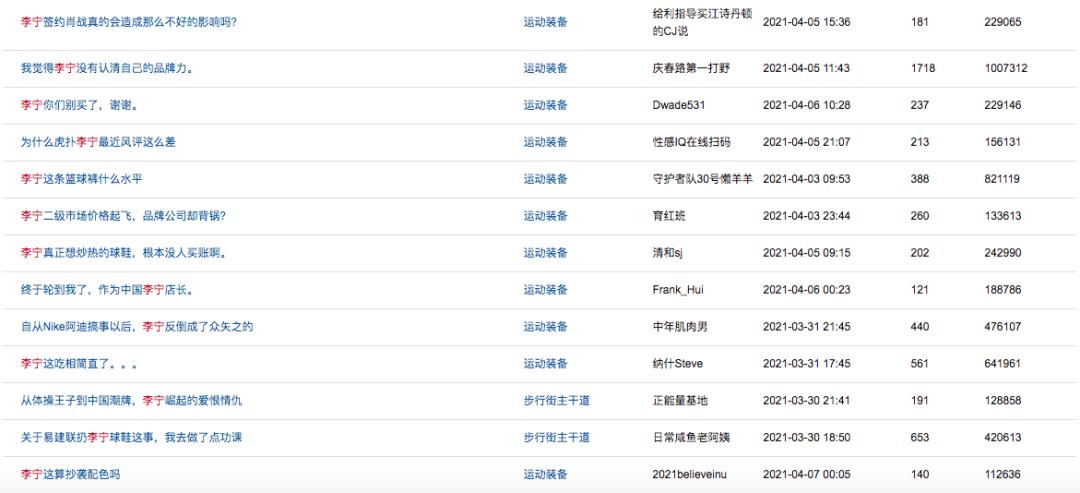Click date 2021-04-05 15:36
The width and height of the screenshot is (1080, 493).
pos(807,22)
